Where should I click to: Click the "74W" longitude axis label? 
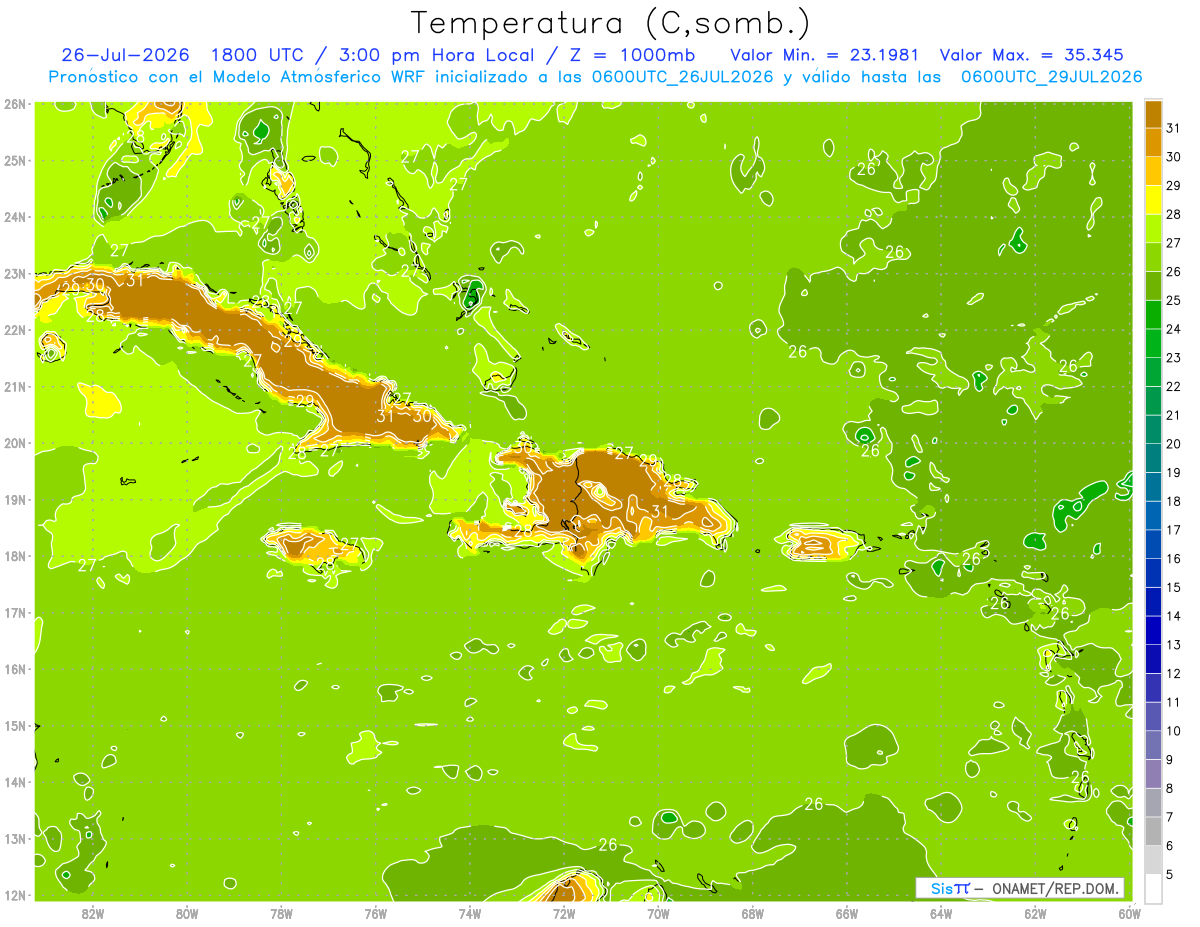[470, 913]
